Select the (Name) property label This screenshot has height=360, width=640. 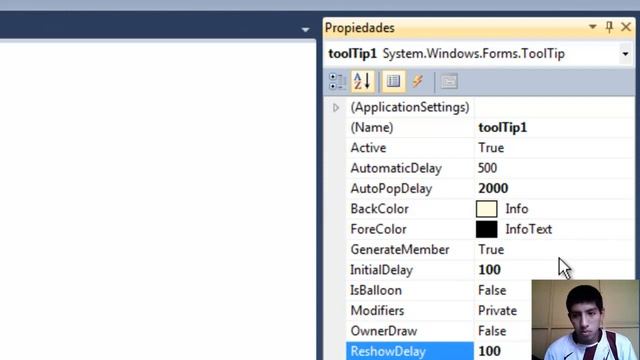(x=372, y=128)
